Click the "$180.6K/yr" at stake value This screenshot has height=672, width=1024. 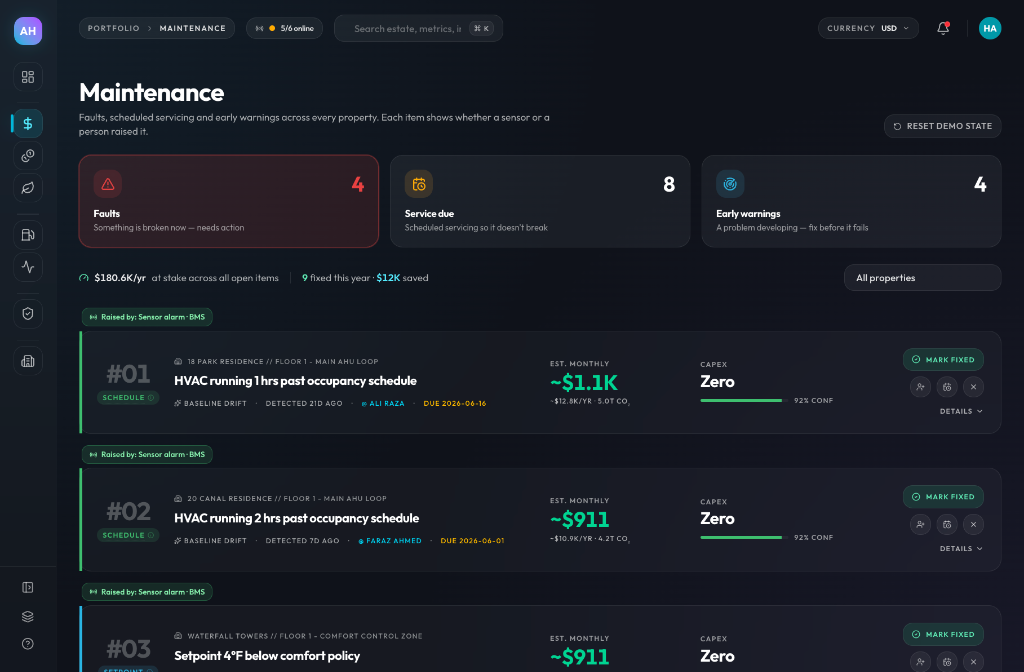point(120,278)
